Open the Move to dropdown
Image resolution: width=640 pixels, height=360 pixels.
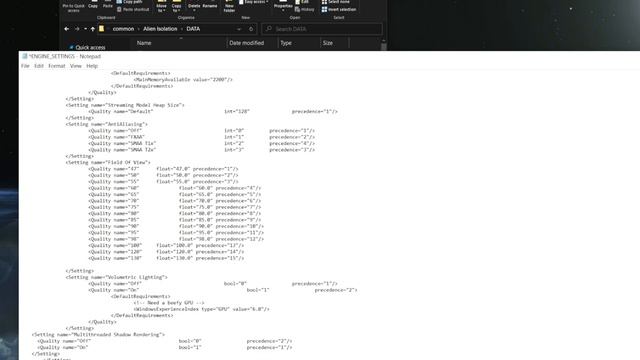click(x=162, y=6)
